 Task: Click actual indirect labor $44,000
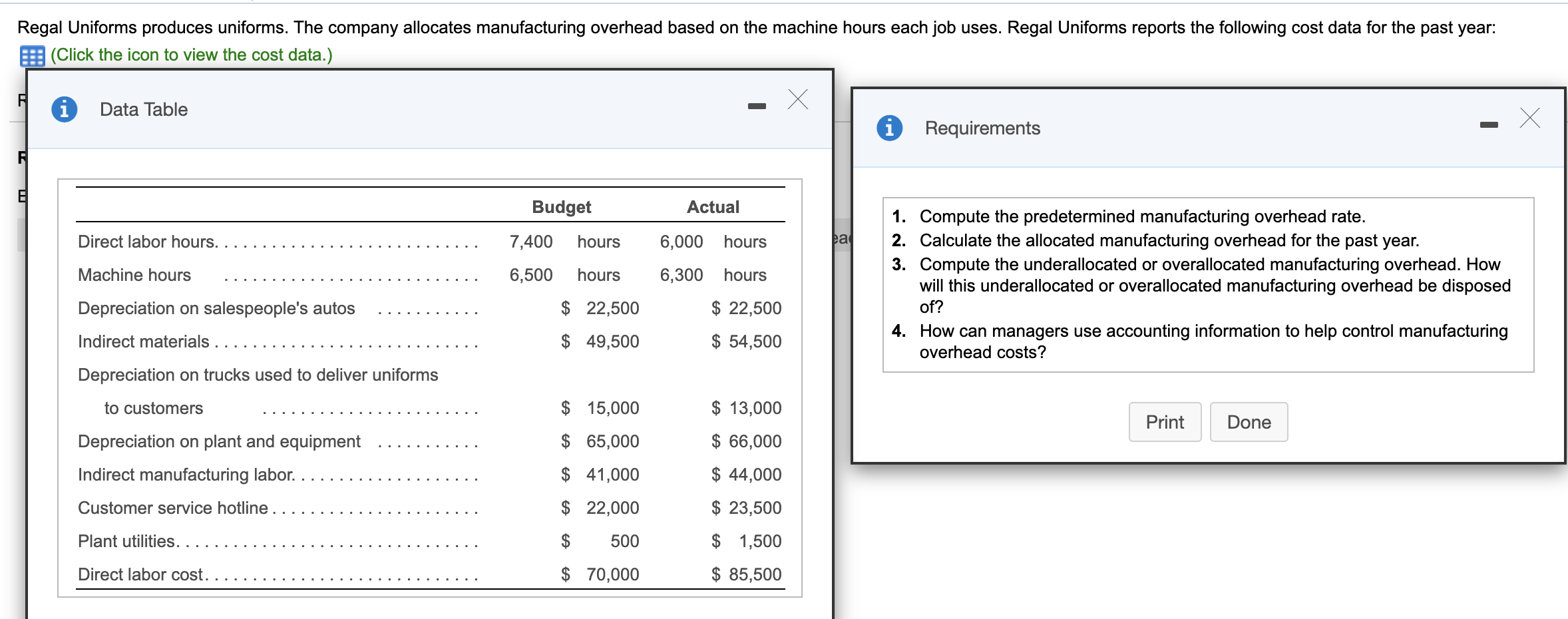click(x=746, y=475)
